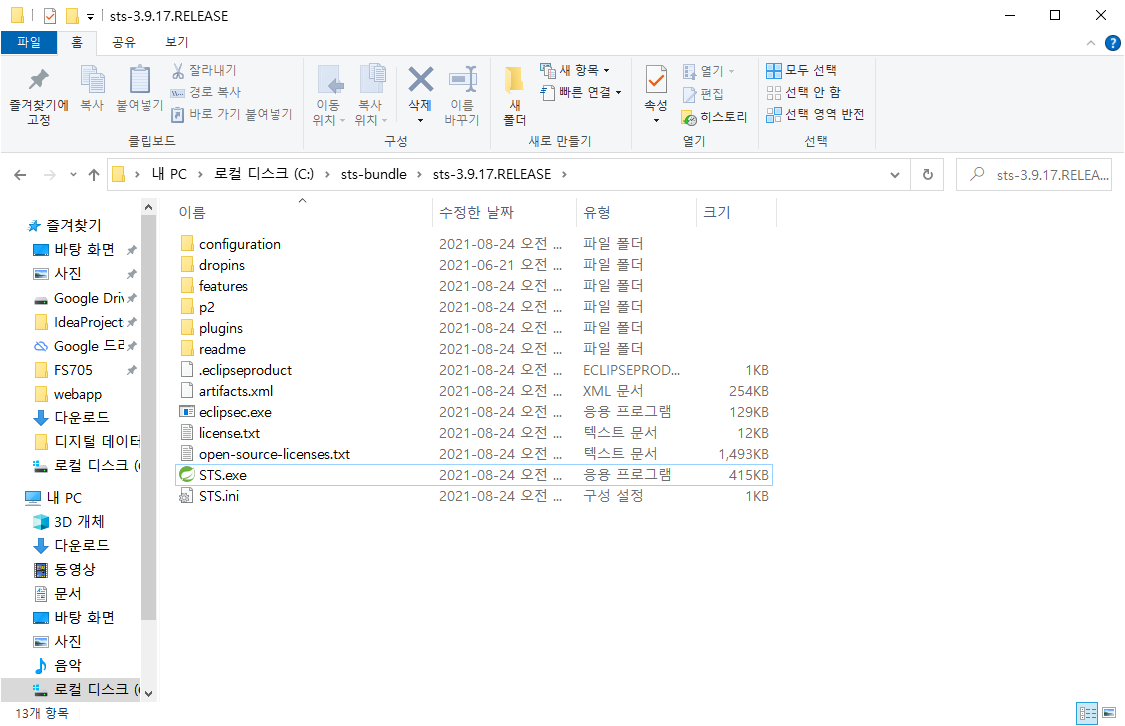The height and width of the screenshot is (726, 1125).
Task: Click the search box for sts-3.9.17.RELEASE
Action: click(x=1034, y=174)
